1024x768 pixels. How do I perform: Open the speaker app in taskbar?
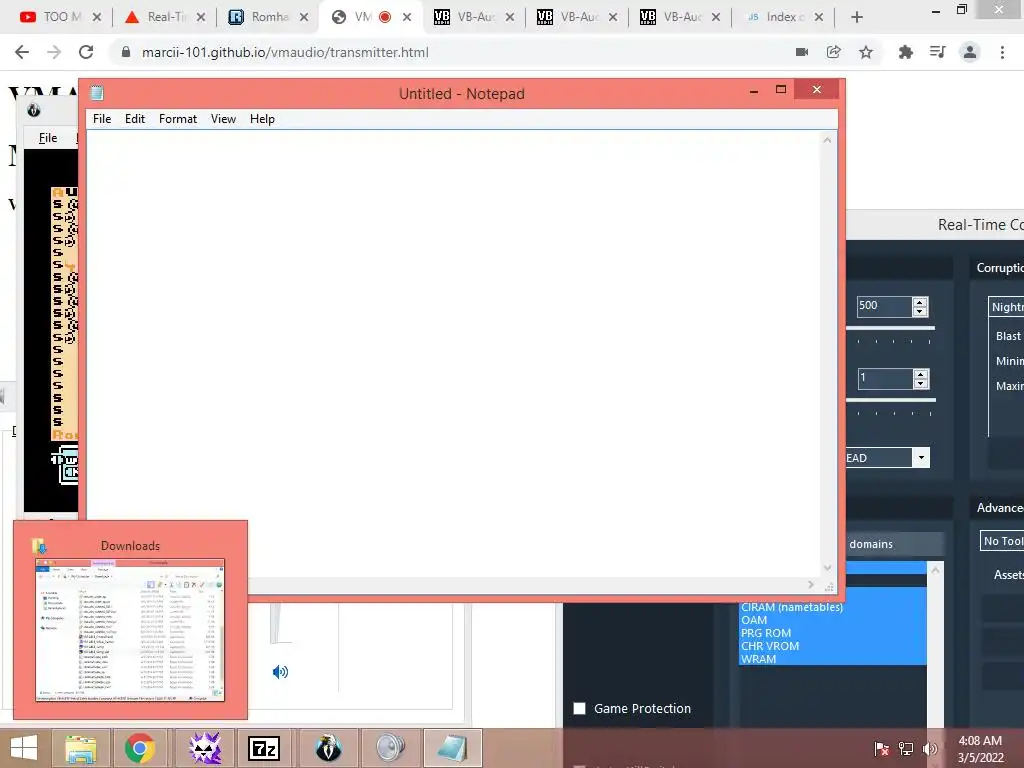[x=391, y=748]
